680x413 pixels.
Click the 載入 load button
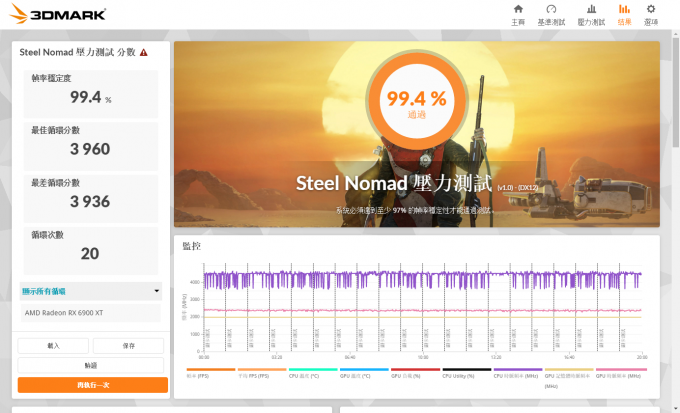(x=53, y=346)
